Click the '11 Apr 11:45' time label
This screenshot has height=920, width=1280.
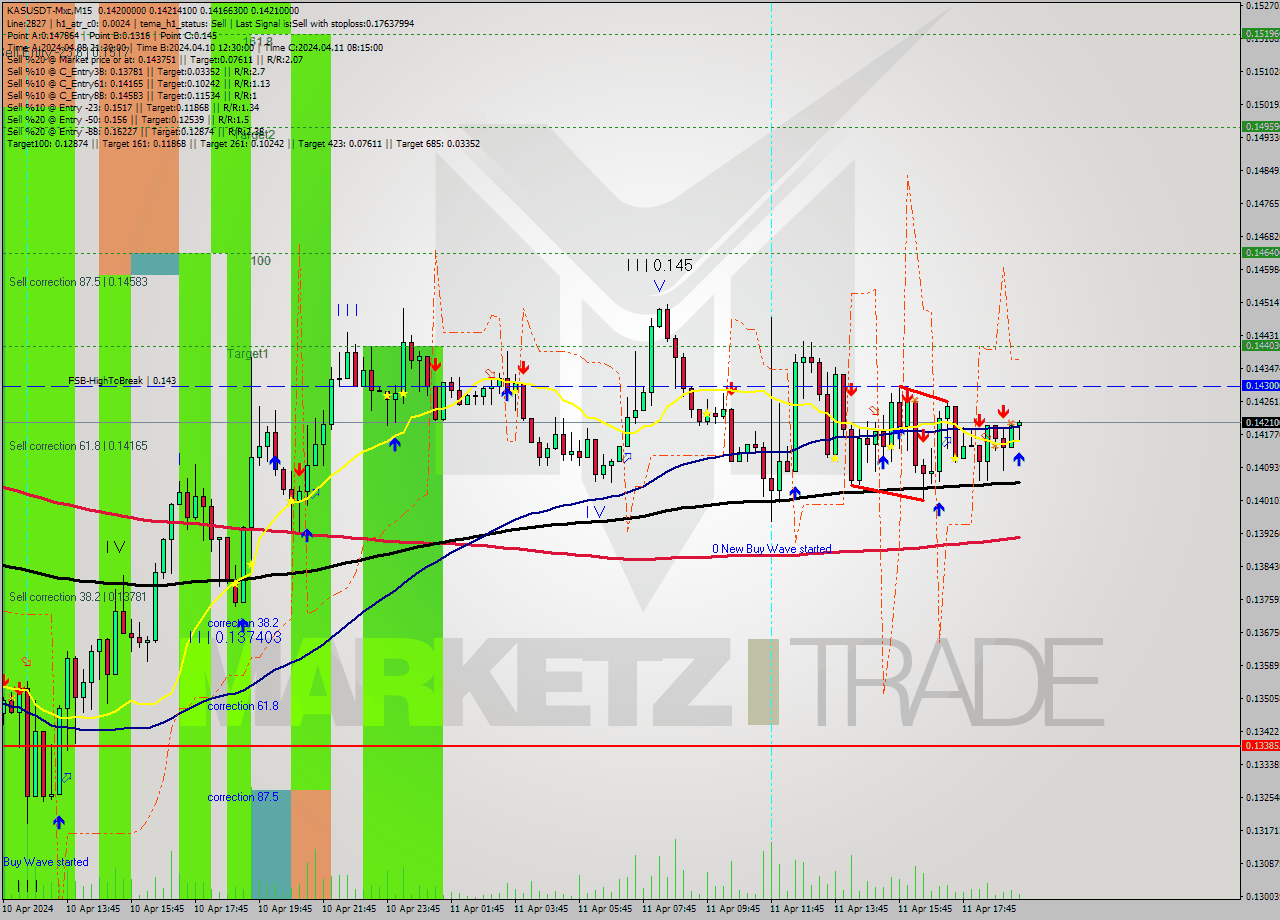[x=797, y=909]
